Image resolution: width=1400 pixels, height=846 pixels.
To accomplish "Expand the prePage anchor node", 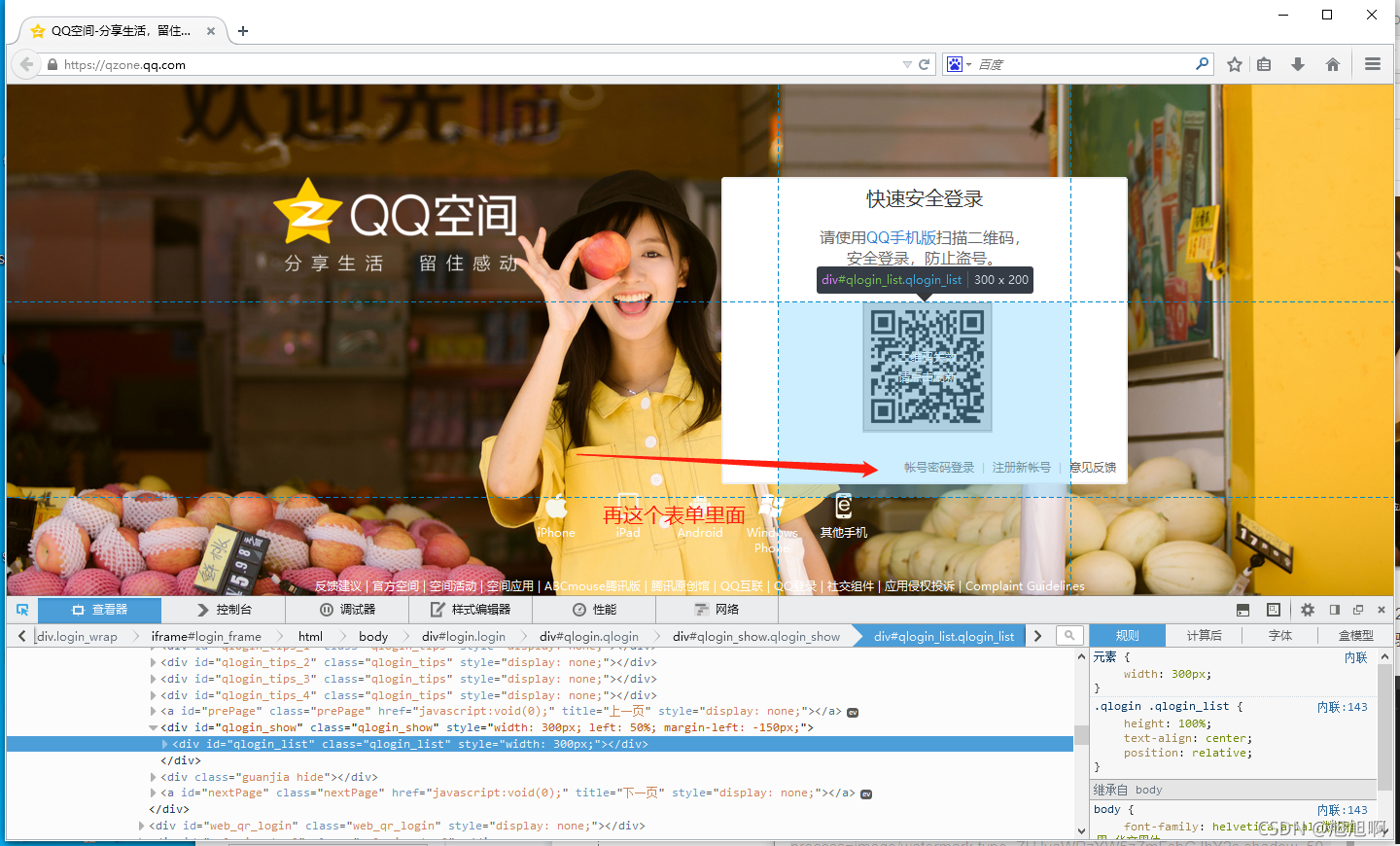I will pyautogui.click(x=153, y=712).
